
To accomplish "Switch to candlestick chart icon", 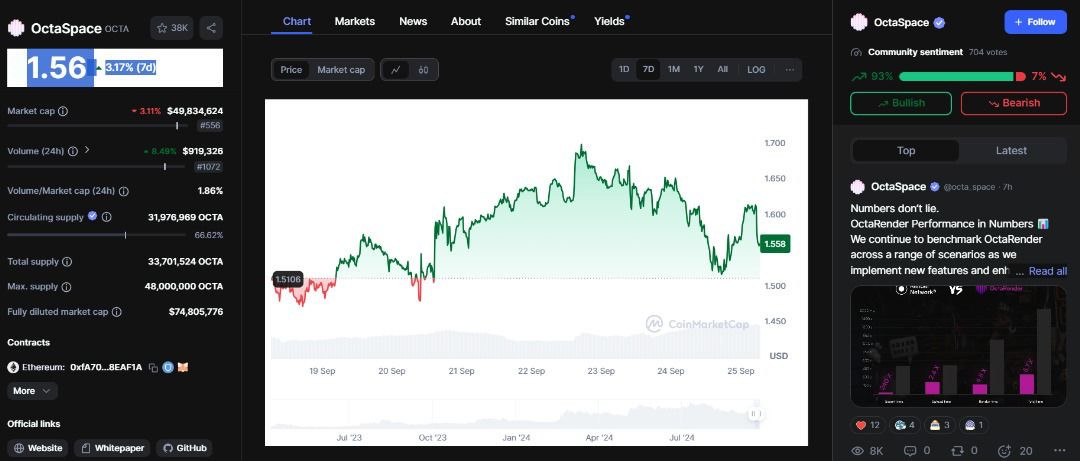I will pyautogui.click(x=423, y=70).
